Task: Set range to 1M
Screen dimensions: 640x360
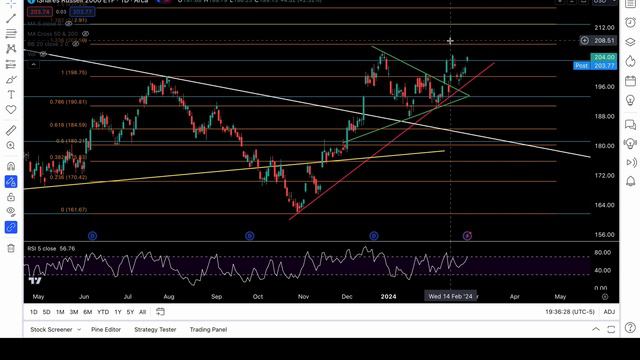Action: (60, 312)
